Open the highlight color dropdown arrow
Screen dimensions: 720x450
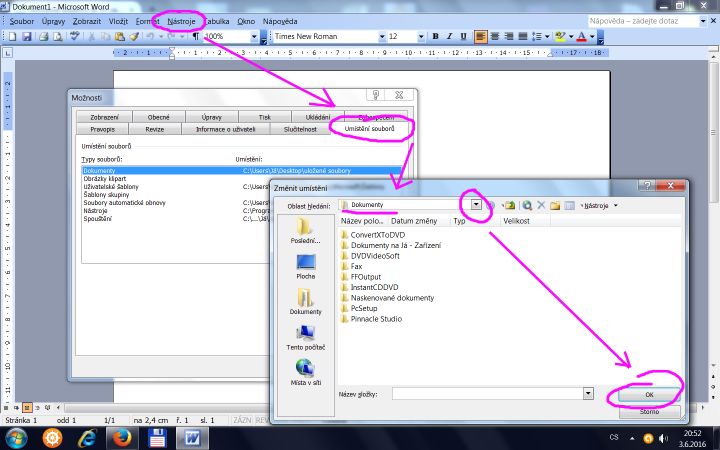[571, 36]
